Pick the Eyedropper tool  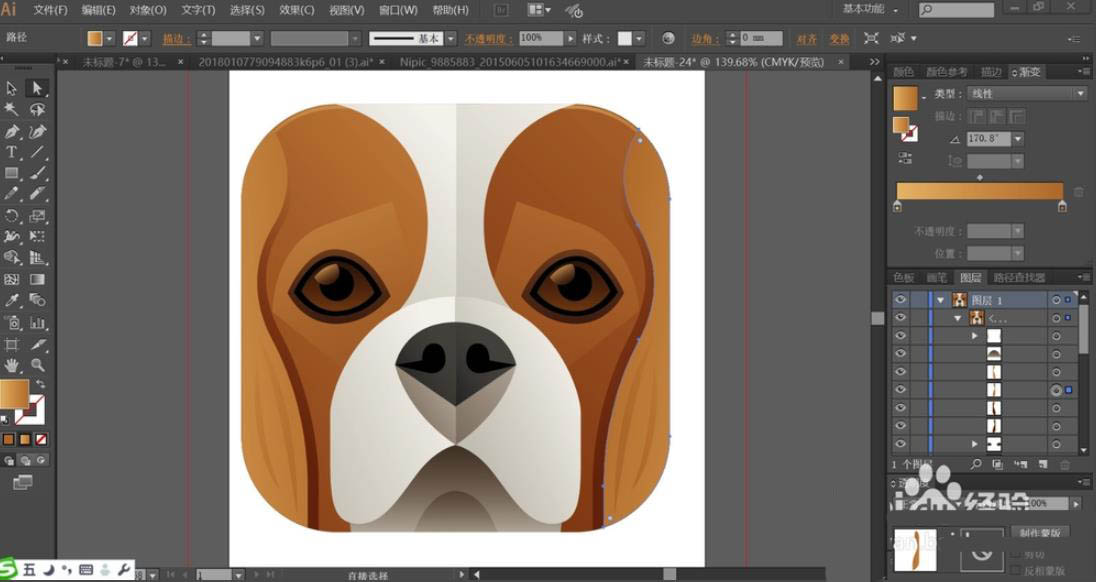12,300
